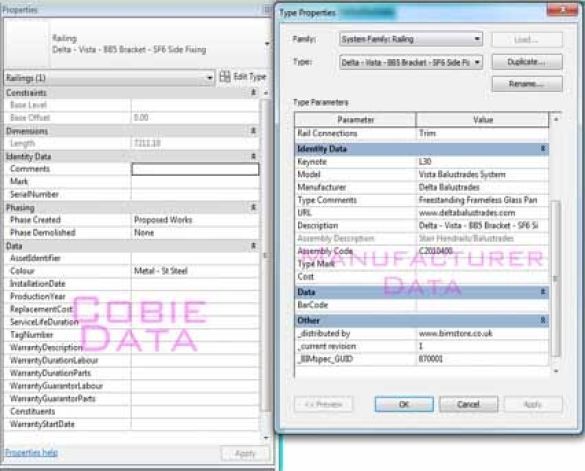Screen dimensions: 585x471
Task: Click the Mark value field
Action: click(195, 182)
